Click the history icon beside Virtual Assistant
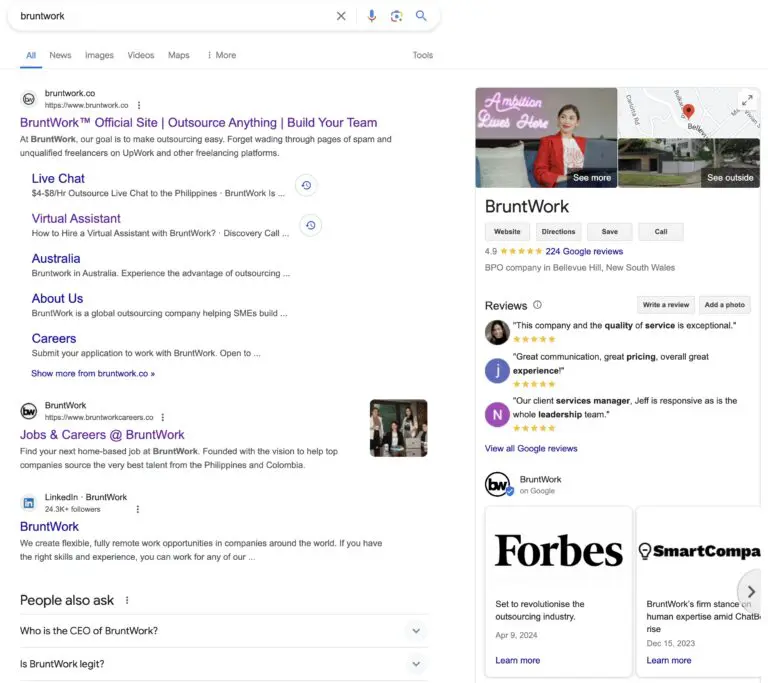Viewport: 768px width, 683px height. point(311,225)
